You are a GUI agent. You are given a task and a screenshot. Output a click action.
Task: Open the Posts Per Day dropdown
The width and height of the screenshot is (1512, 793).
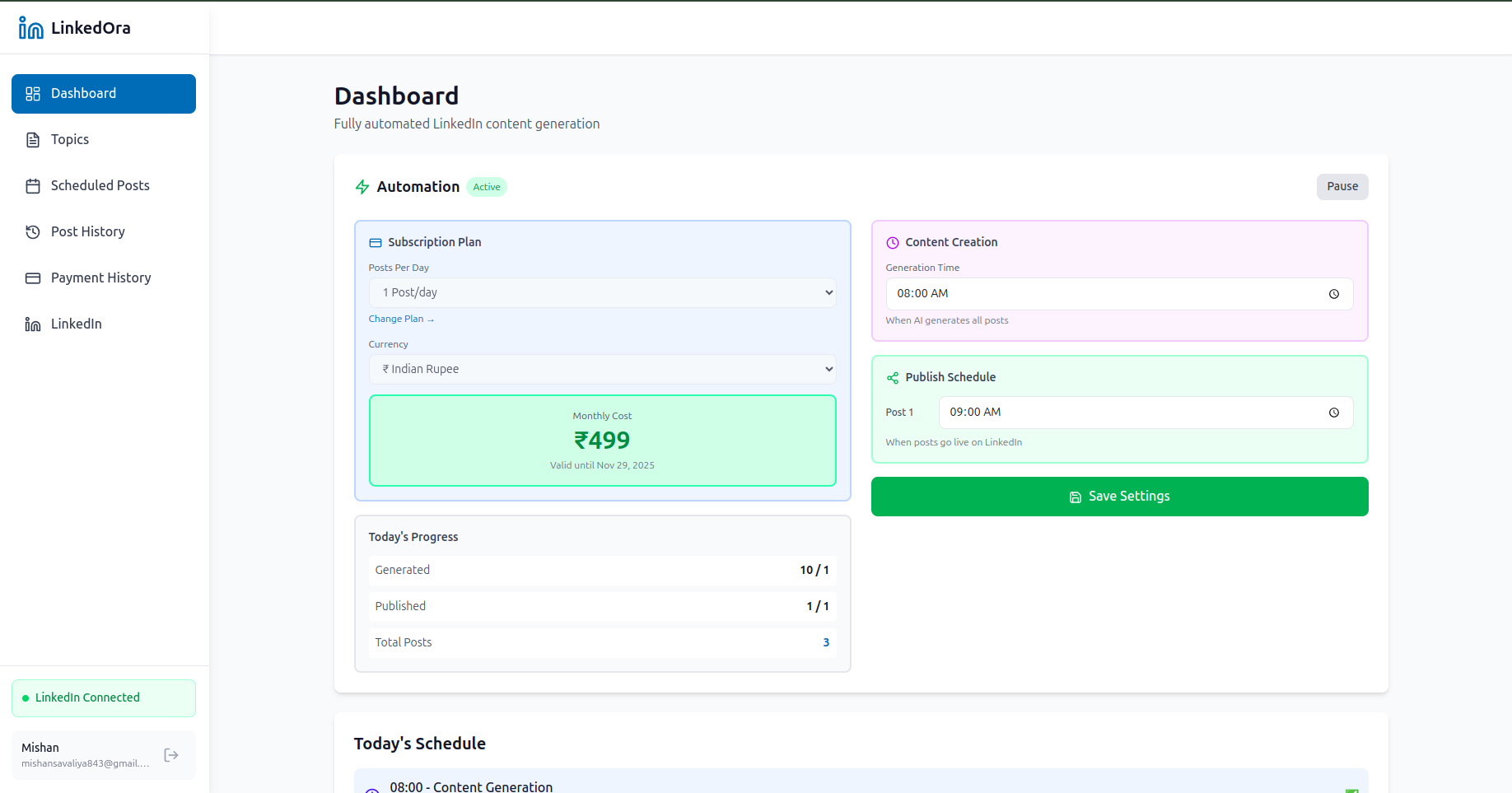tap(602, 292)
